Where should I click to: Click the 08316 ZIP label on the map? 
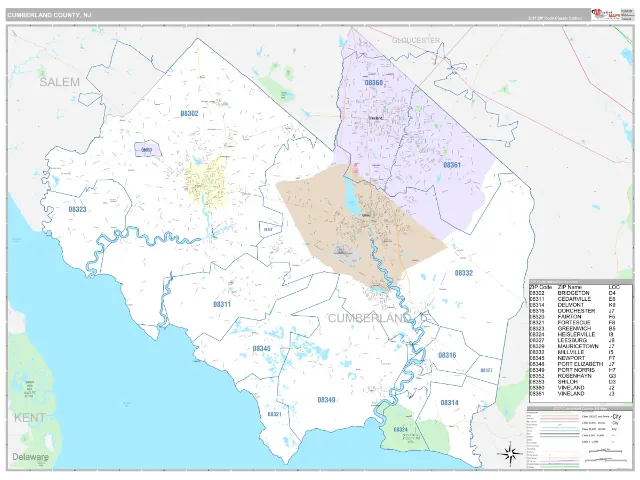click(447, 355)
